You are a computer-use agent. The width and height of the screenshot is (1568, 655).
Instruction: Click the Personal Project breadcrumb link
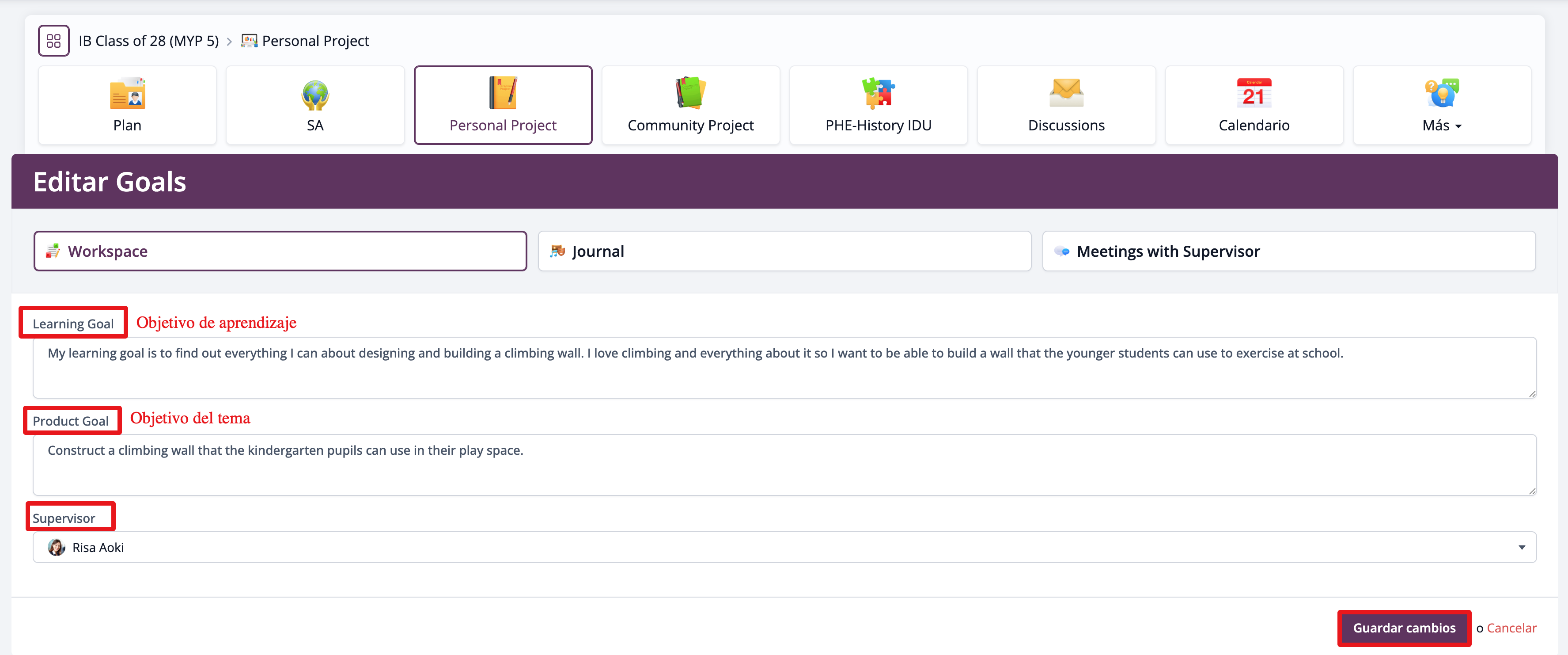[314, 41]
